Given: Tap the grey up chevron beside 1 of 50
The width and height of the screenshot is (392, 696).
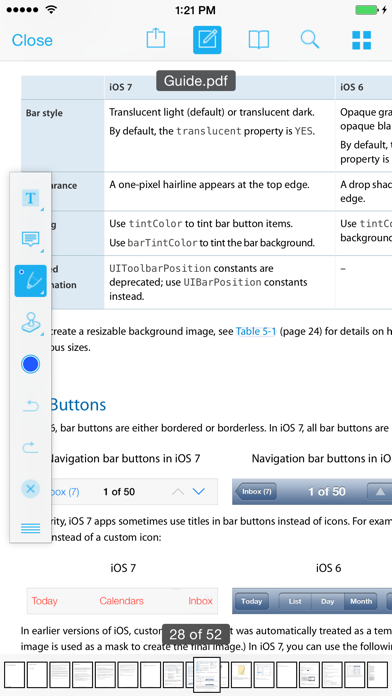Looking at the screenshot, I should [x=178, y=491].
